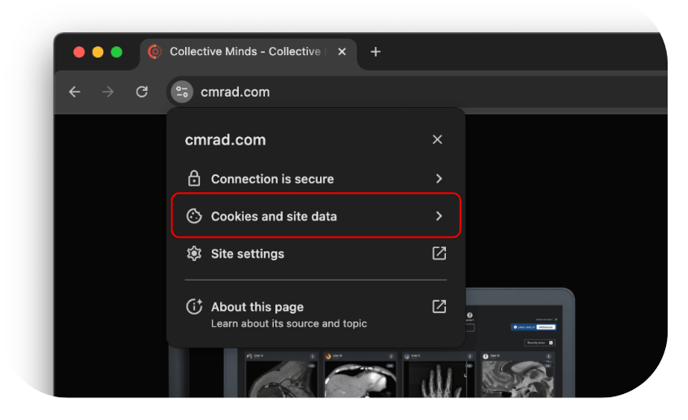Image resolution: width=688 pixels, height=420 pixels.
Task: Click the About this page external link icon
Action: tap(439, 306)
